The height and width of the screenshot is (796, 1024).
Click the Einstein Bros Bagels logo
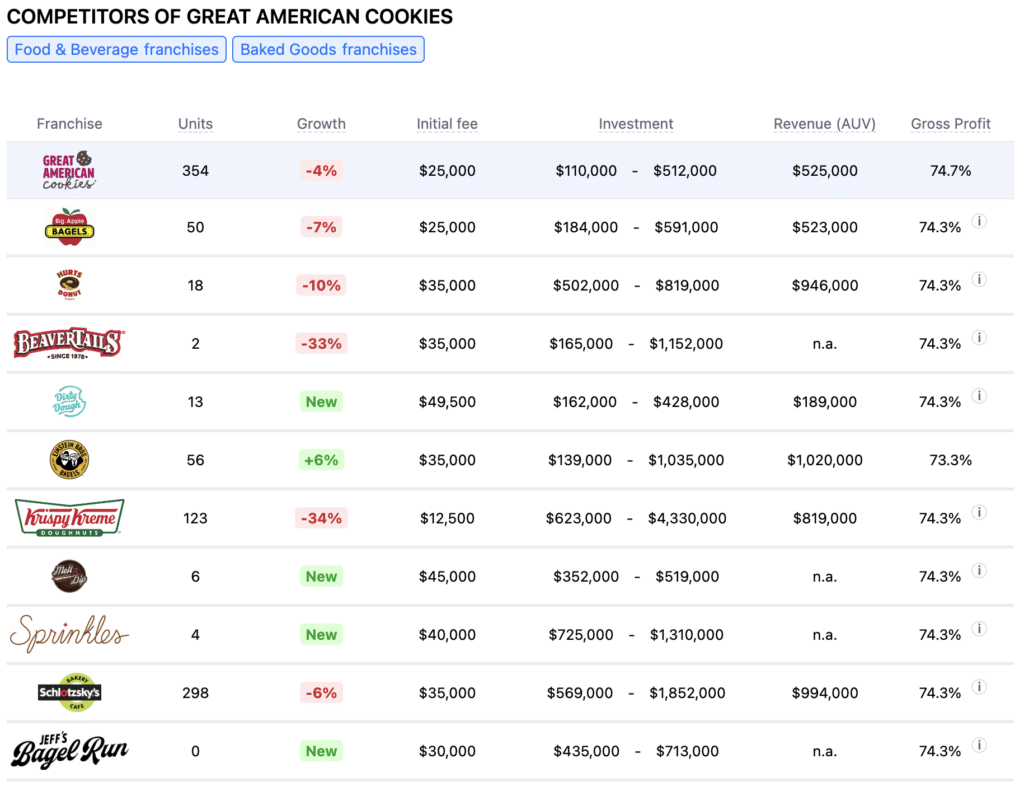point(69,459)
